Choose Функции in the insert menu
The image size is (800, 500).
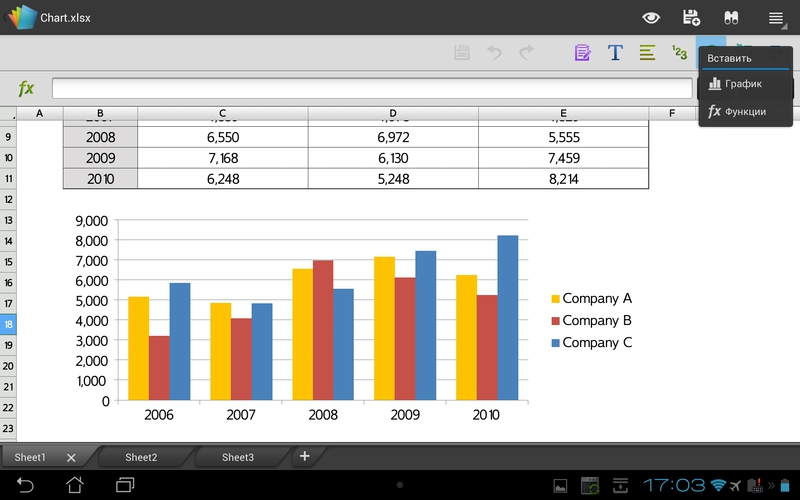tap(745, 111)
